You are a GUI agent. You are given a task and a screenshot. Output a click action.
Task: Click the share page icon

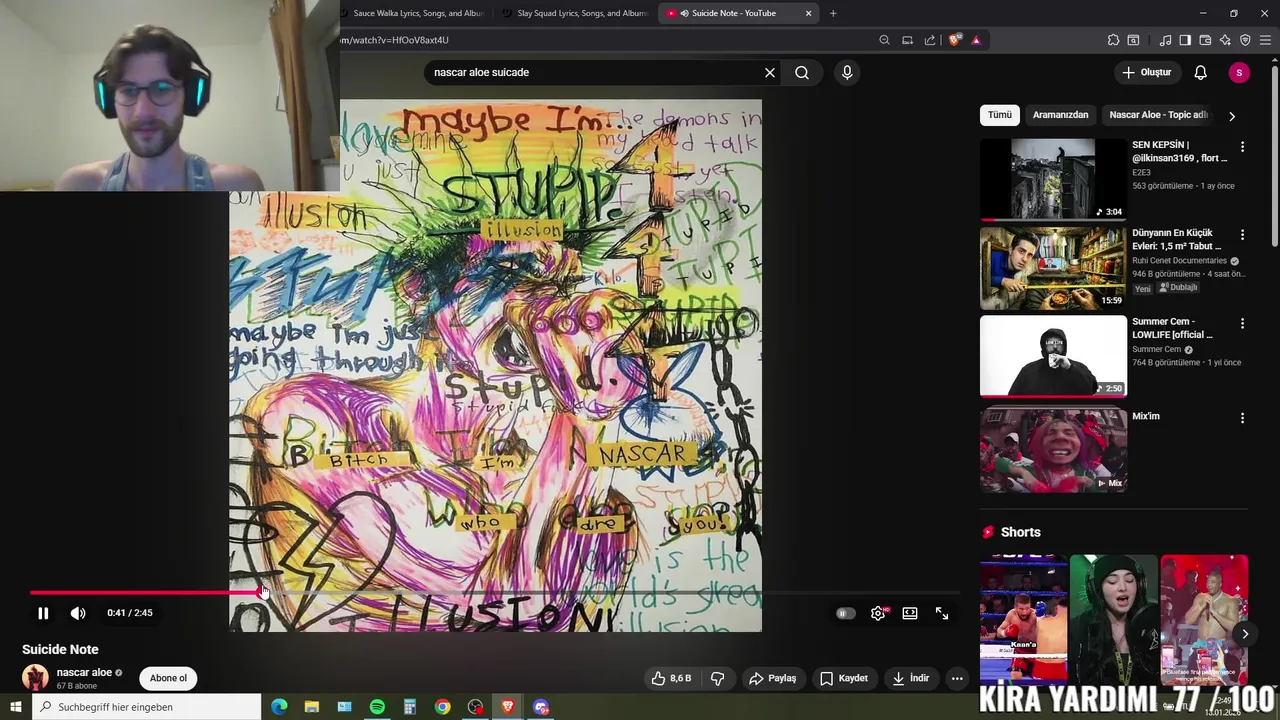(x=930, y=40)
